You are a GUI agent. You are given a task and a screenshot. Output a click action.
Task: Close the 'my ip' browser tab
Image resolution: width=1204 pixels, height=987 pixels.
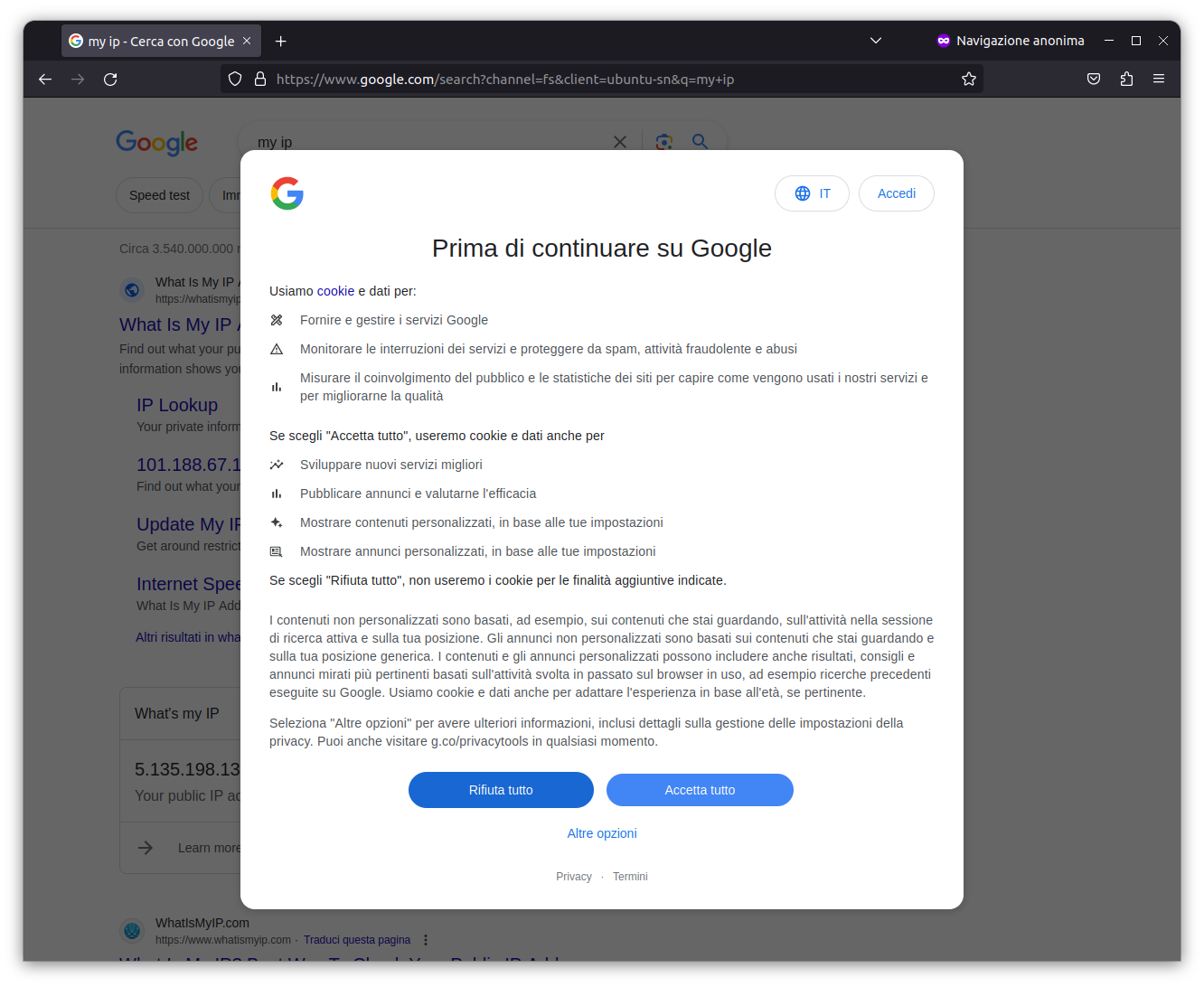pyautogui.click(x=247, y=41)
